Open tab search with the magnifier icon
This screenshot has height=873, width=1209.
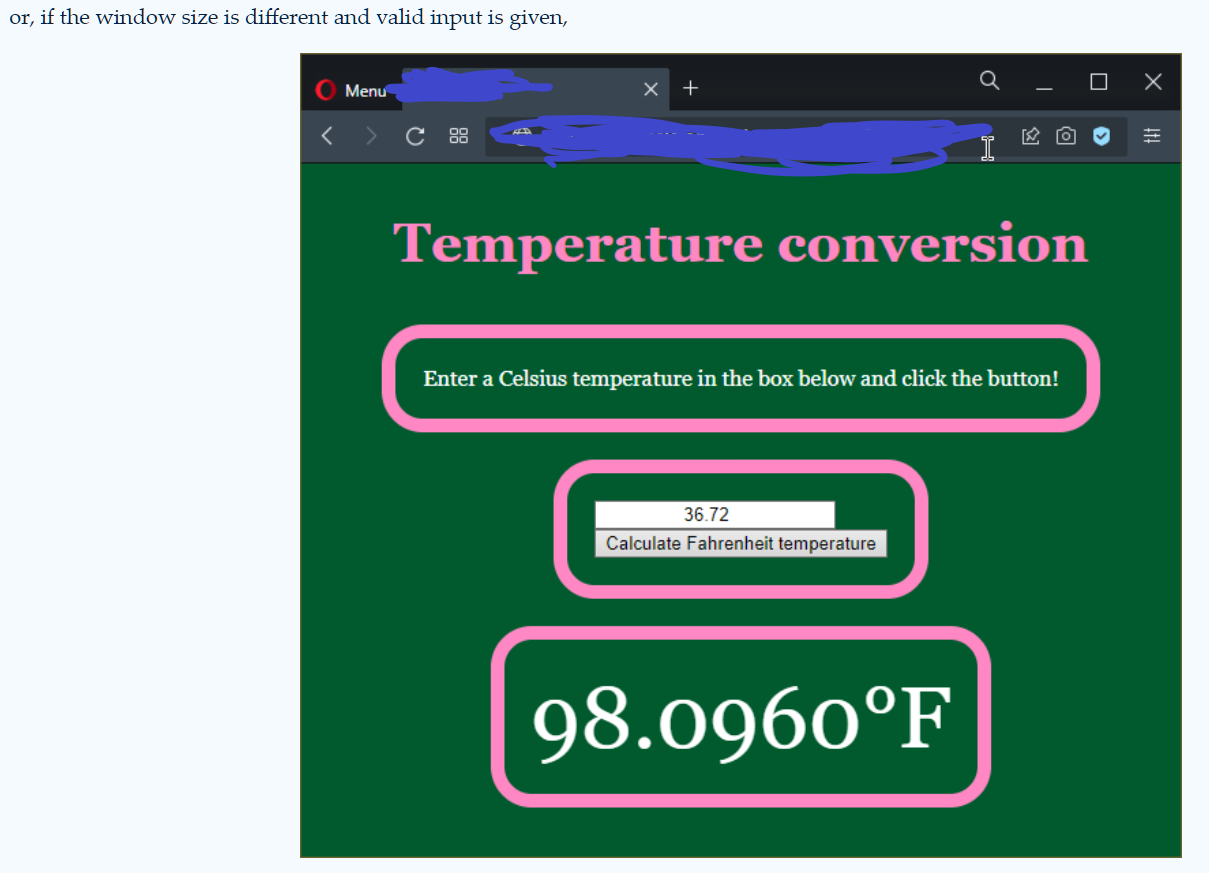tap(989, 80)
